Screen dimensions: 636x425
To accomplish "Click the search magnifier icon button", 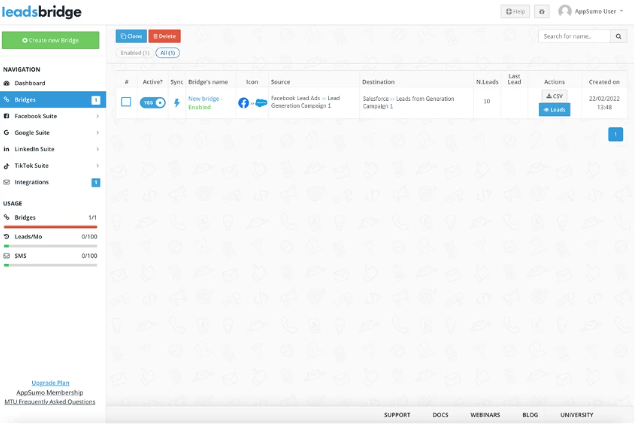I will [x=619, y=36].
